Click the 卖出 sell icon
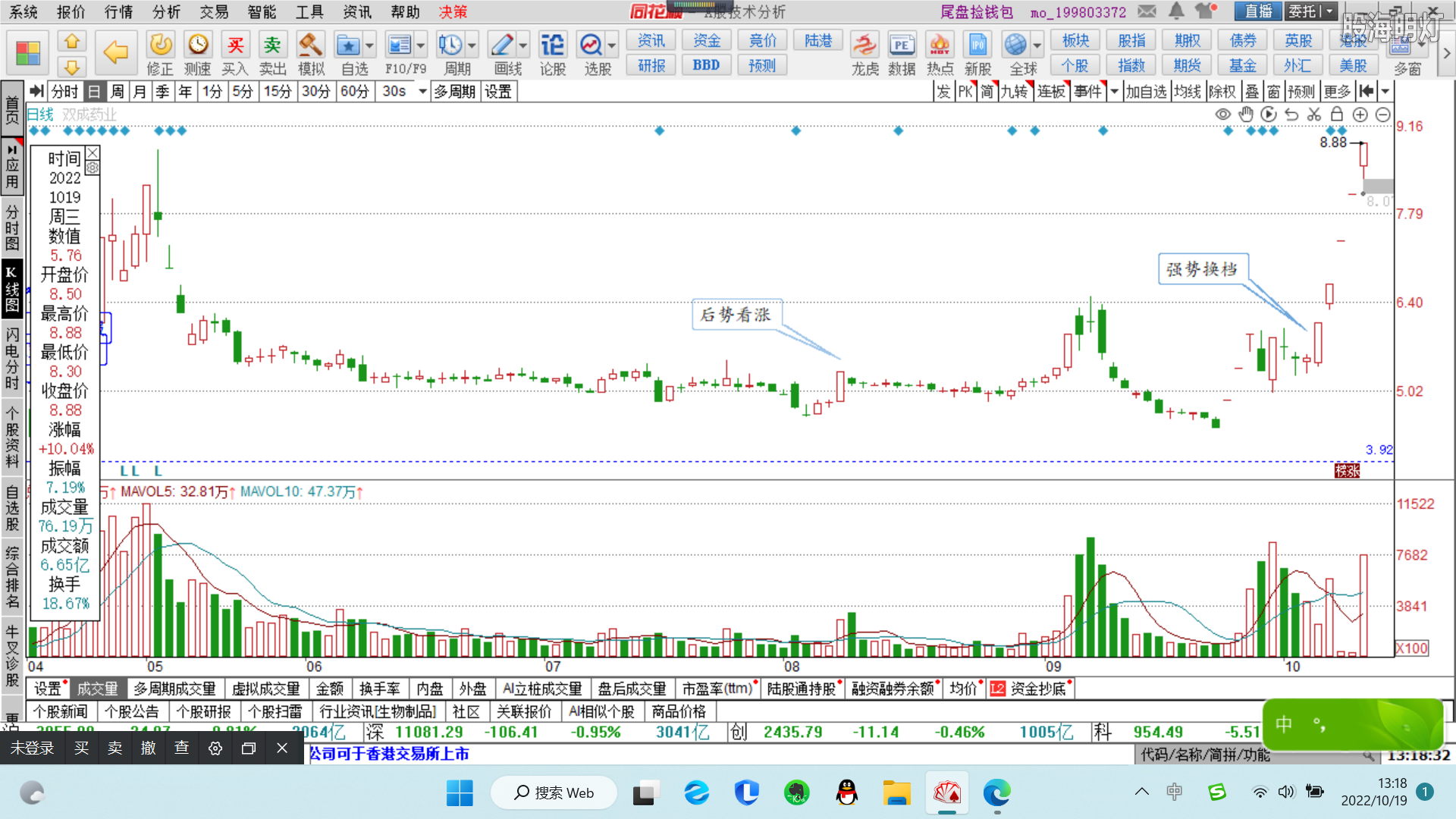 coord(272,45)
